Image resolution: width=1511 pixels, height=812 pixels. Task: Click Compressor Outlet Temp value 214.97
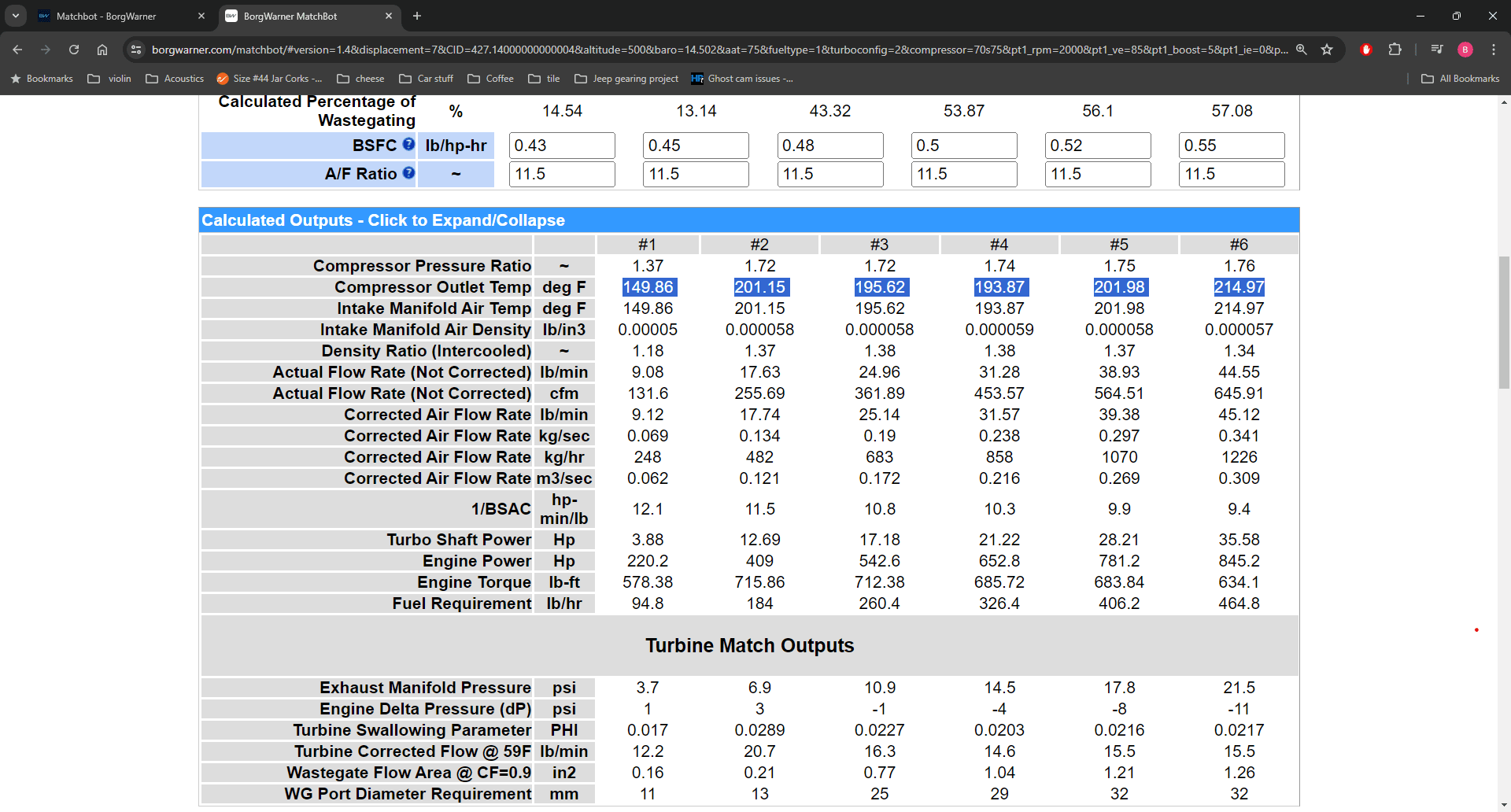click(x=1239, y=287)
